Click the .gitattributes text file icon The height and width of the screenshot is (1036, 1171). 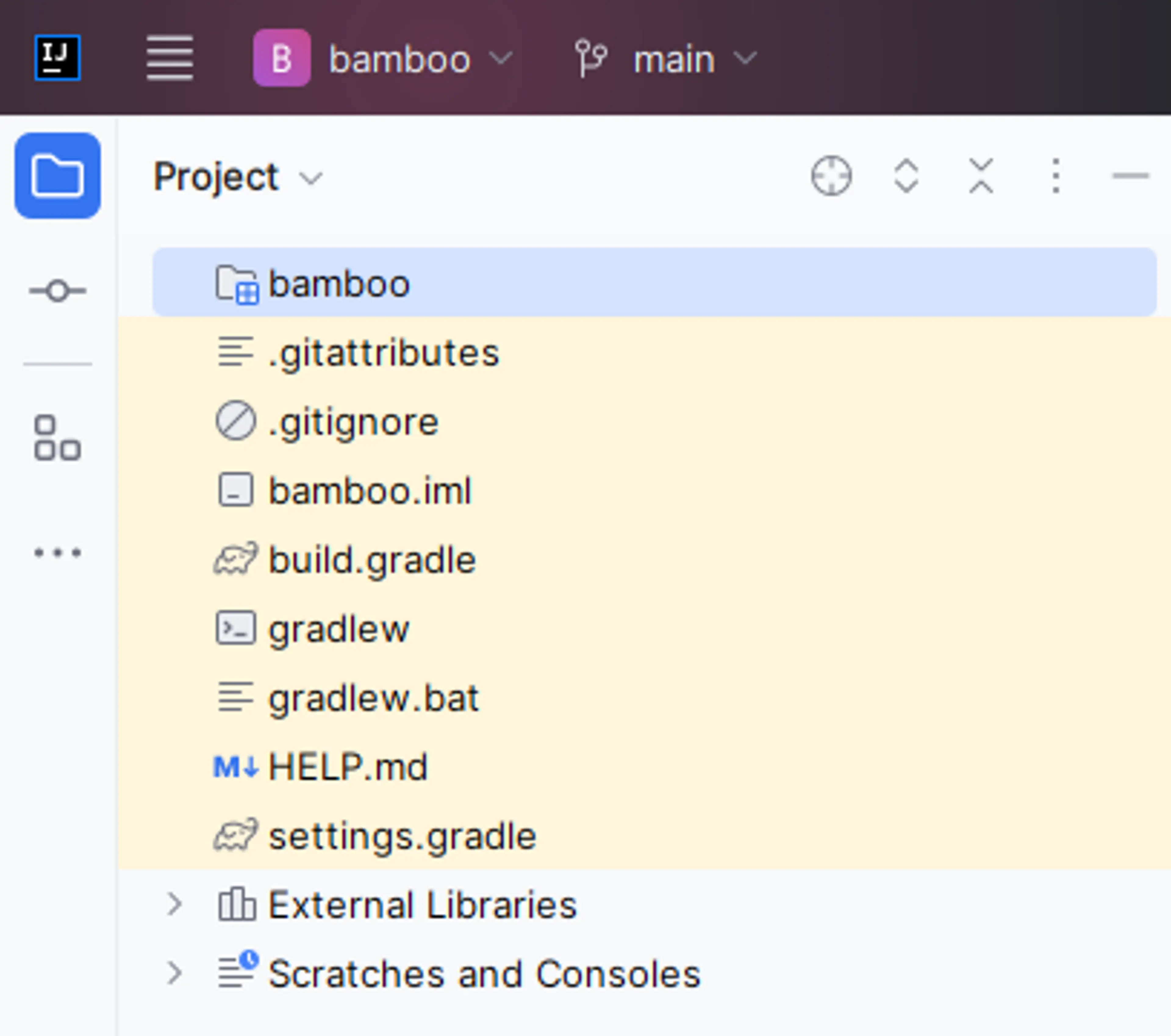pyautogui.click(x=235, y=351)
